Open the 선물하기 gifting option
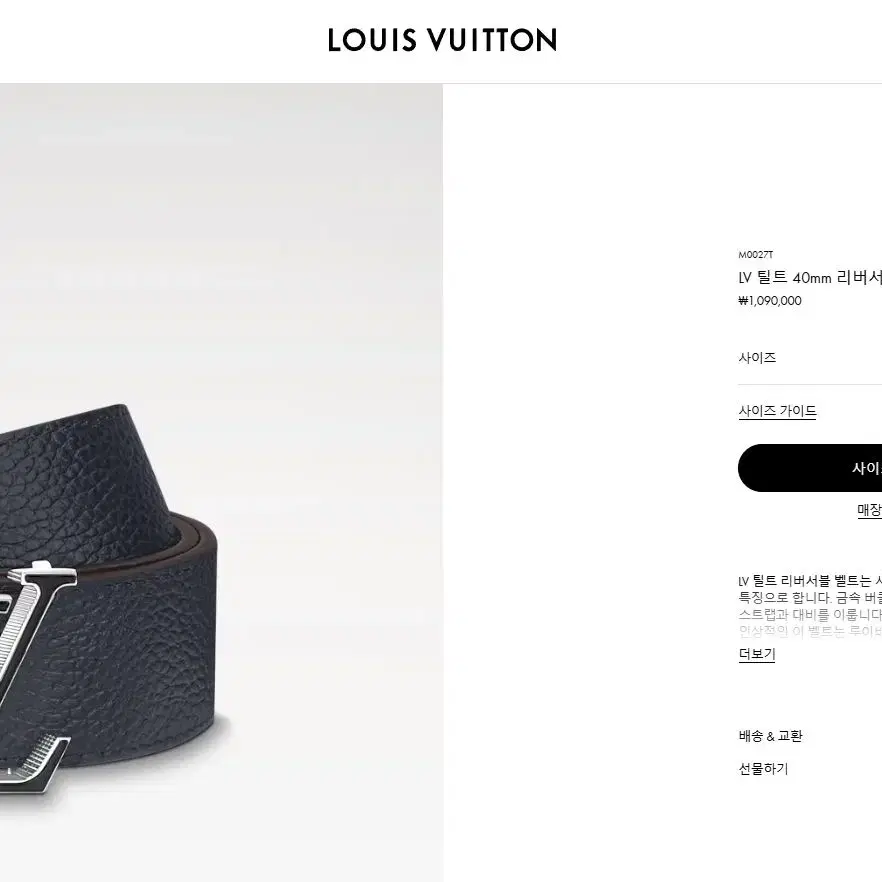 click(763, 769)
